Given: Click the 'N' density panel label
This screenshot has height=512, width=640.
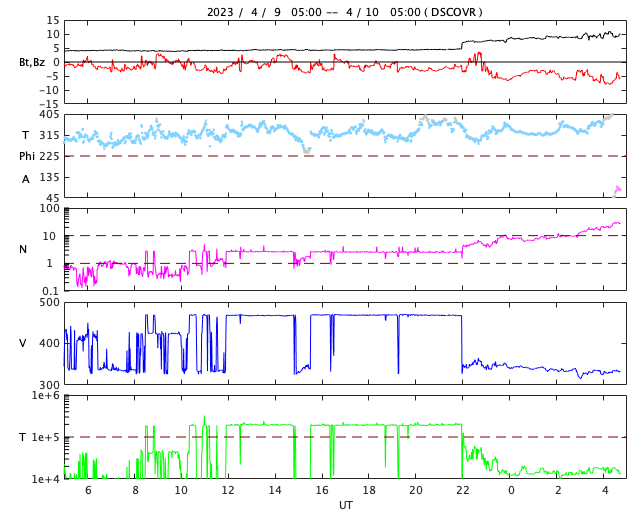Looking at the screenshot, I should 23,249.
